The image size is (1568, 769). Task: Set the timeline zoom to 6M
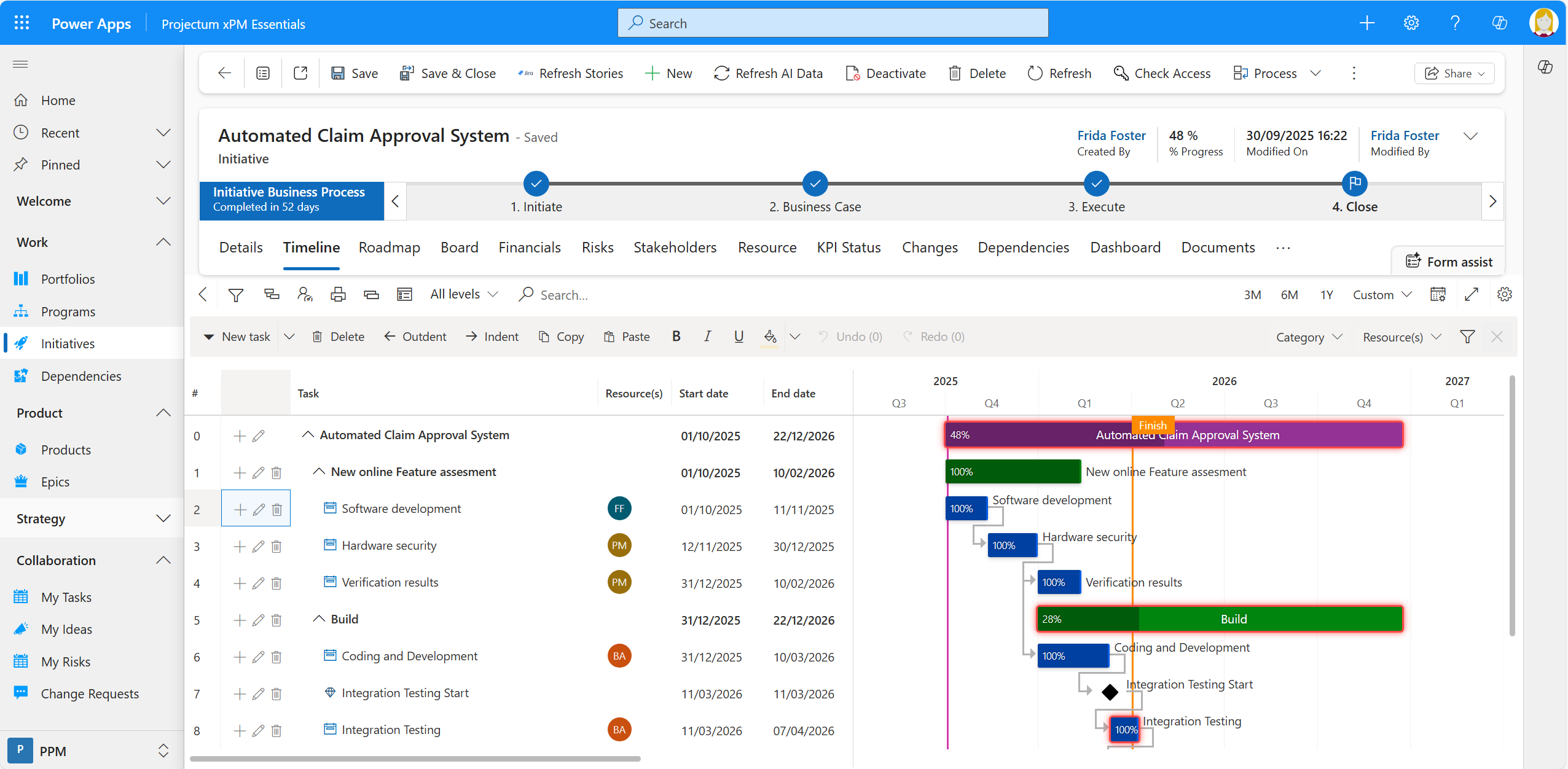(x=1290, y=295)
